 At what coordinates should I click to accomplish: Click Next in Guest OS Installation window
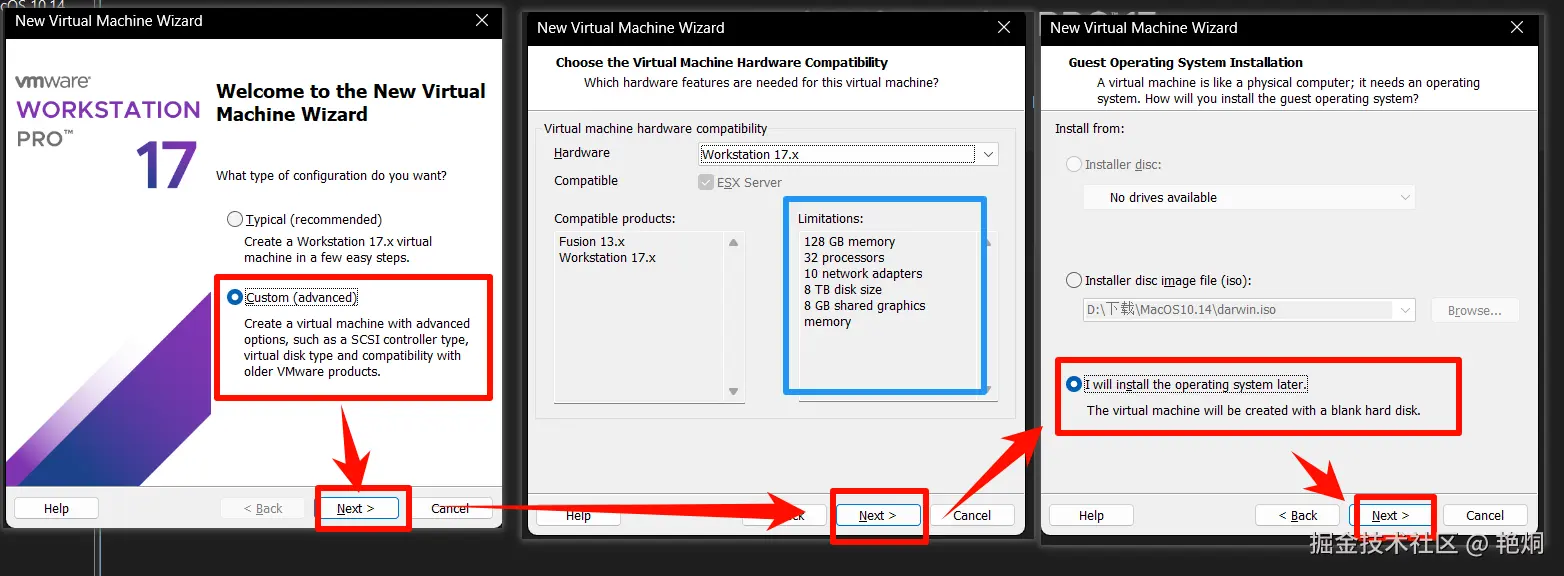tap(1390, 515)
